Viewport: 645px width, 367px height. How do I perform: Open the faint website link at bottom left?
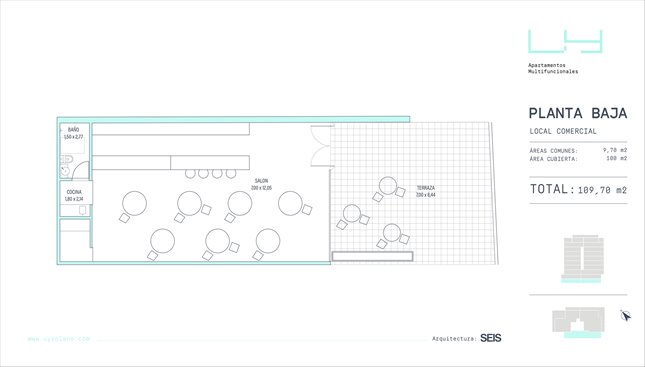tap(58, 339)
